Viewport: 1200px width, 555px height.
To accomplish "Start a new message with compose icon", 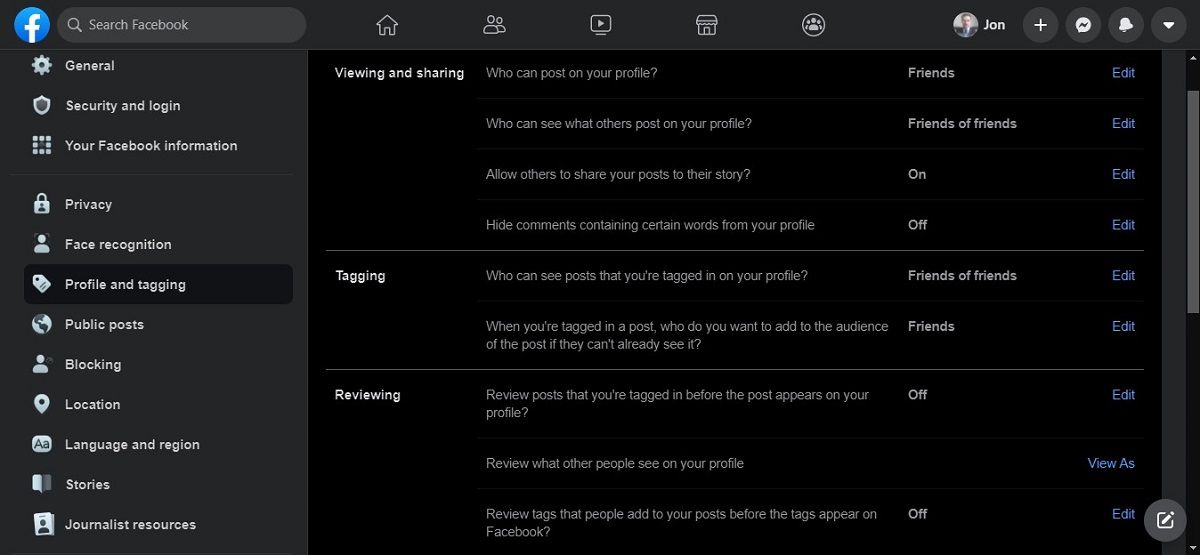I will click(x=1165, y=520).
